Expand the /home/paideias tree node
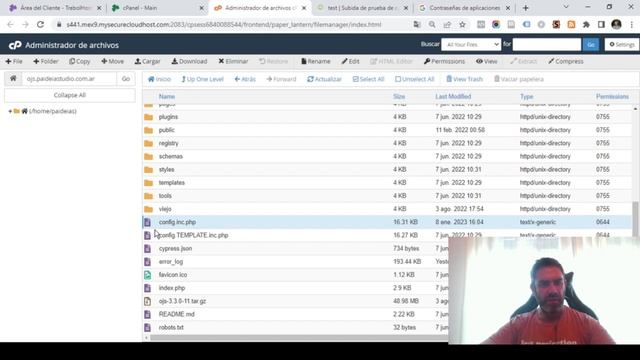The height and width of the screenshot is (360, 640). point(10,111)
